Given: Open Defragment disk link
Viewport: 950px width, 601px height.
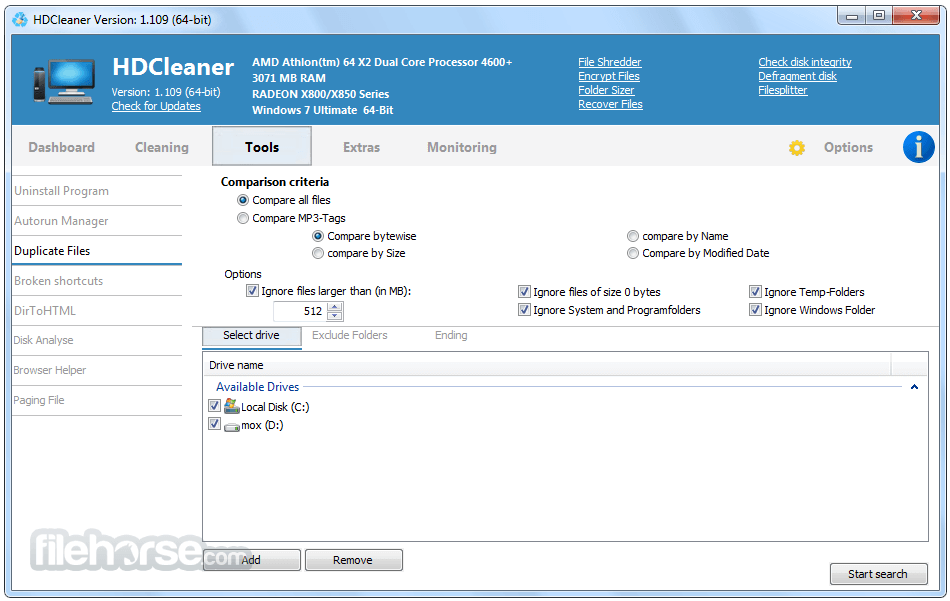Looking at the screenshot, I should click(x=797, y=76).
